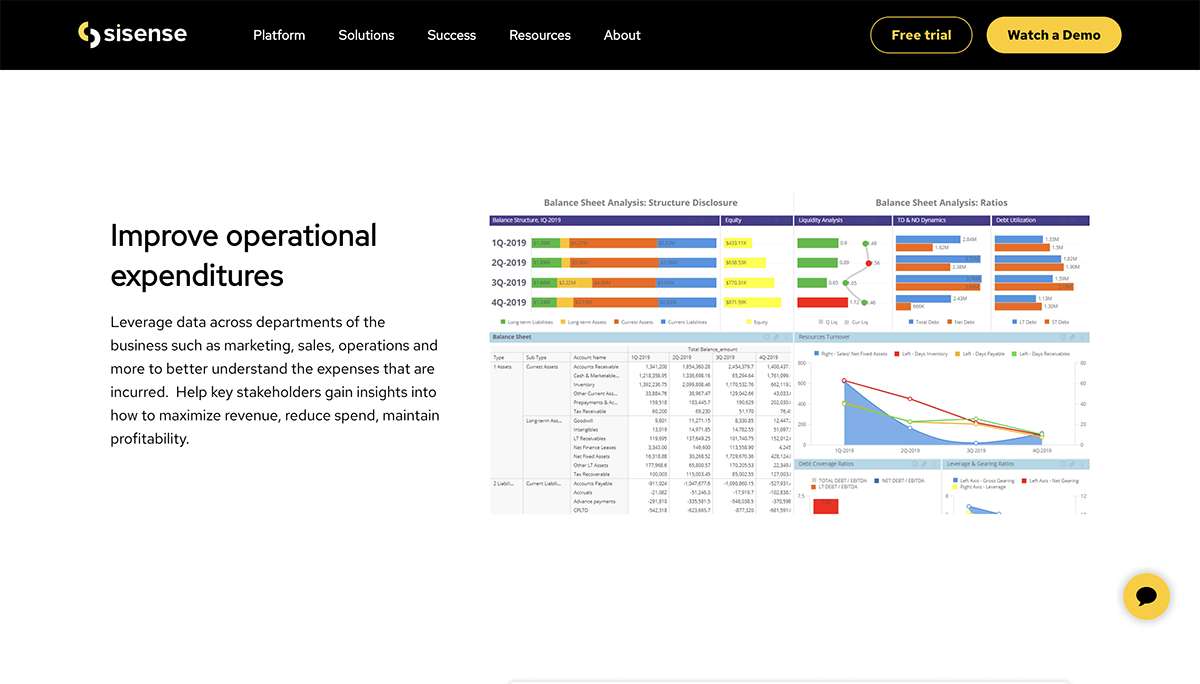Click the info icon on Resources Turnover widget
1200x684 pixels.
click(x=1063, y=337)
